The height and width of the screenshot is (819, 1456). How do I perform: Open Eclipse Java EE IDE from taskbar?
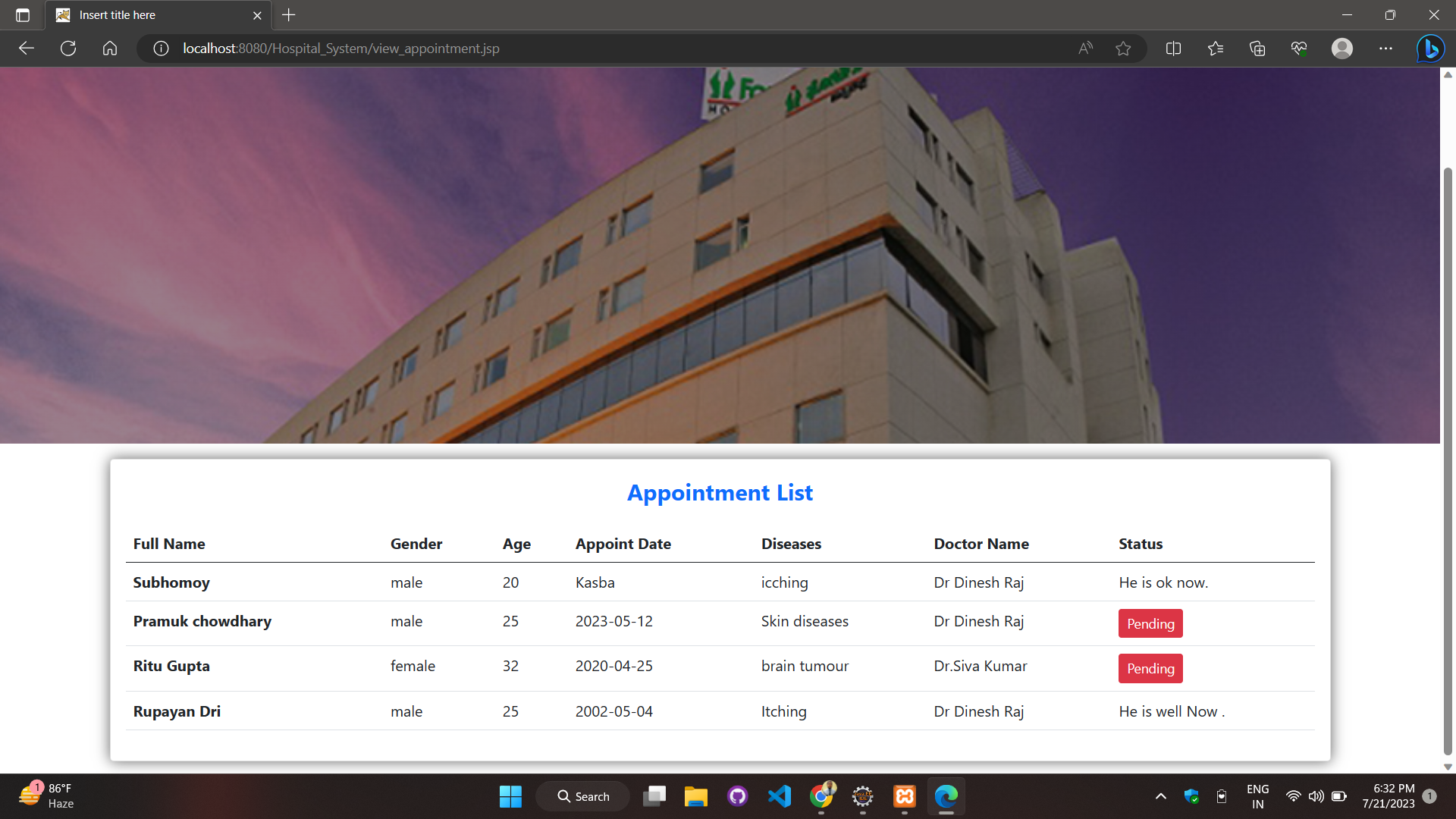coord(862,796)
